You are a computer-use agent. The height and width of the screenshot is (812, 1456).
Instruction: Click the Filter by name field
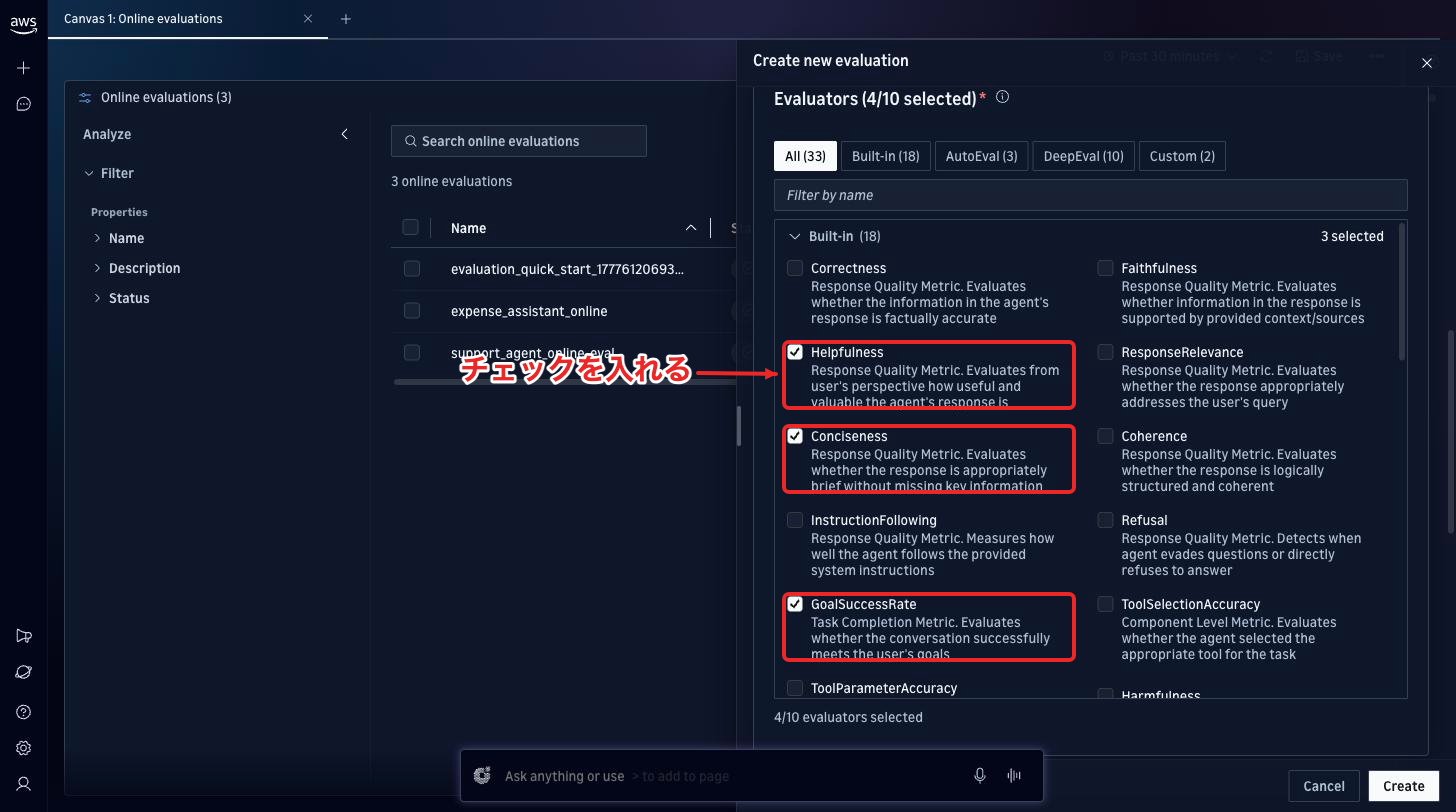coord(1090,195)
